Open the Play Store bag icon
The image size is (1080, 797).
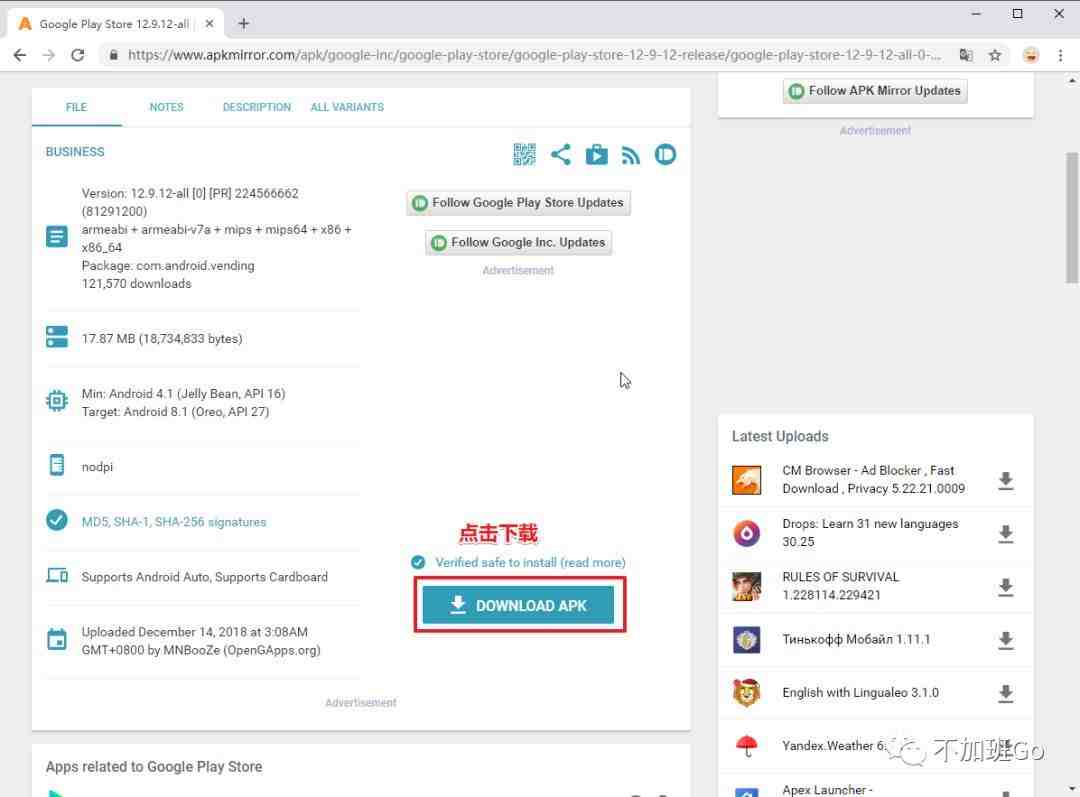[596, 154]
